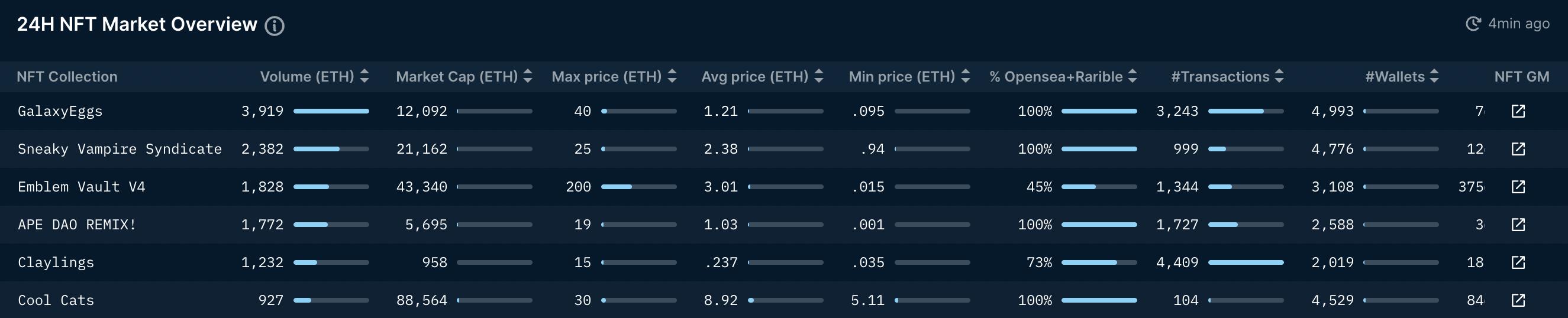Screen dimensions: 1568x318
Task: Click the GalaxyEggs collection name
Action: coord(60,111)
